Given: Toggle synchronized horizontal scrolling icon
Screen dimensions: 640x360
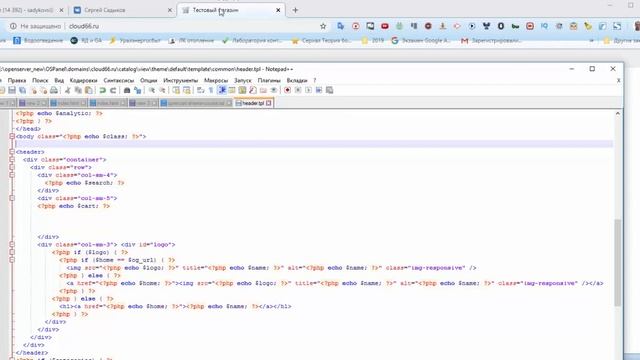Looking at the screenshot, I should pyautogui.click(x=187, y=90).
